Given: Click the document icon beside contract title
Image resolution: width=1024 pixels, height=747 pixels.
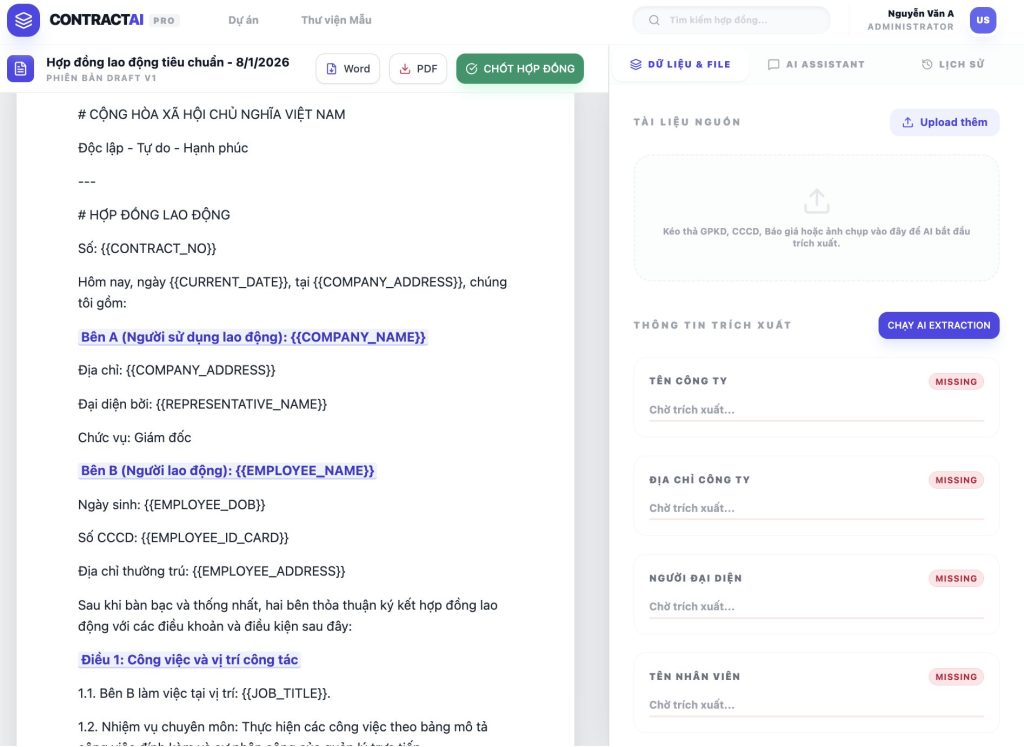Looking at the screenshot, I should (x=20, y=68).
